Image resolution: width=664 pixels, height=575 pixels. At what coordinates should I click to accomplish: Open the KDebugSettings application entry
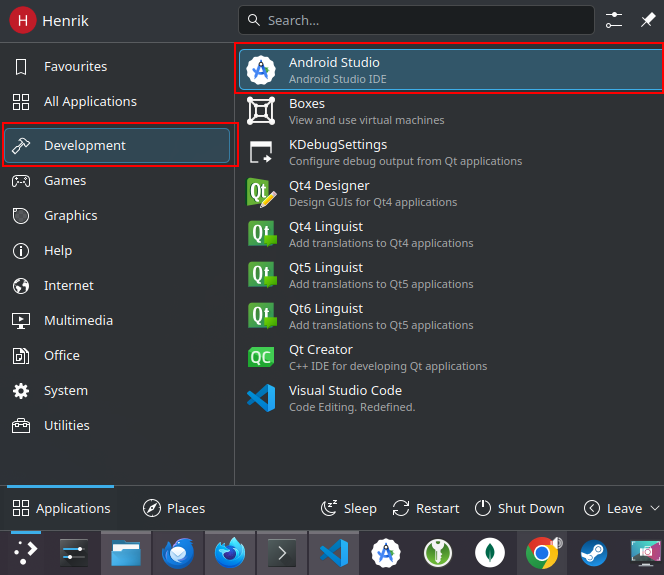(x=451, y=152)
